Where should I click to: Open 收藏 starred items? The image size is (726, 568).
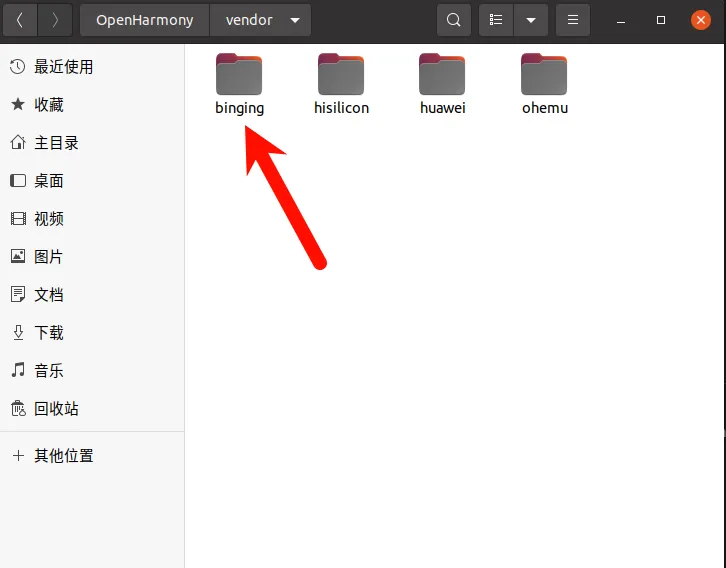pos(48,105)
